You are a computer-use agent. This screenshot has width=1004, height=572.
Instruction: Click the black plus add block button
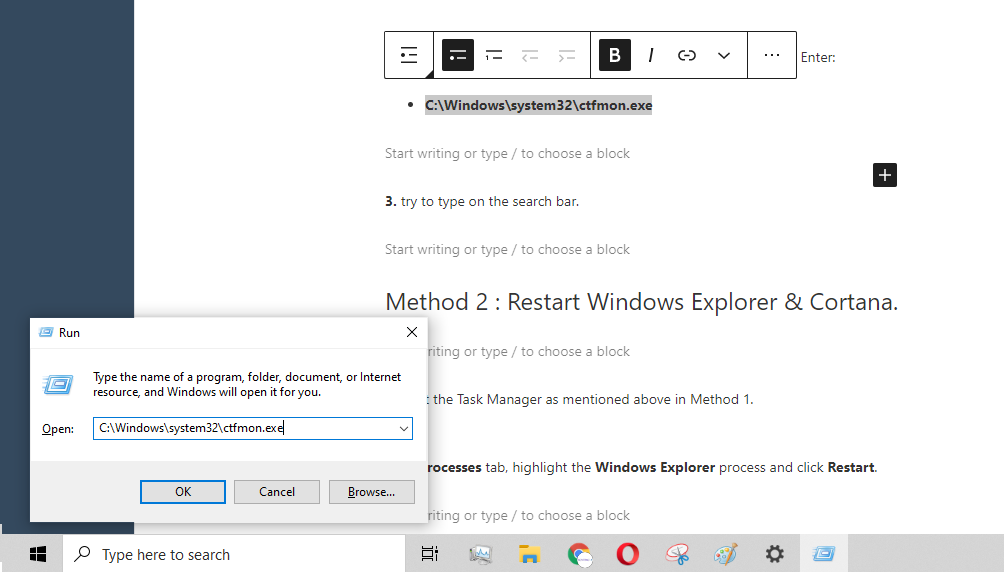(x=884, y=175)
